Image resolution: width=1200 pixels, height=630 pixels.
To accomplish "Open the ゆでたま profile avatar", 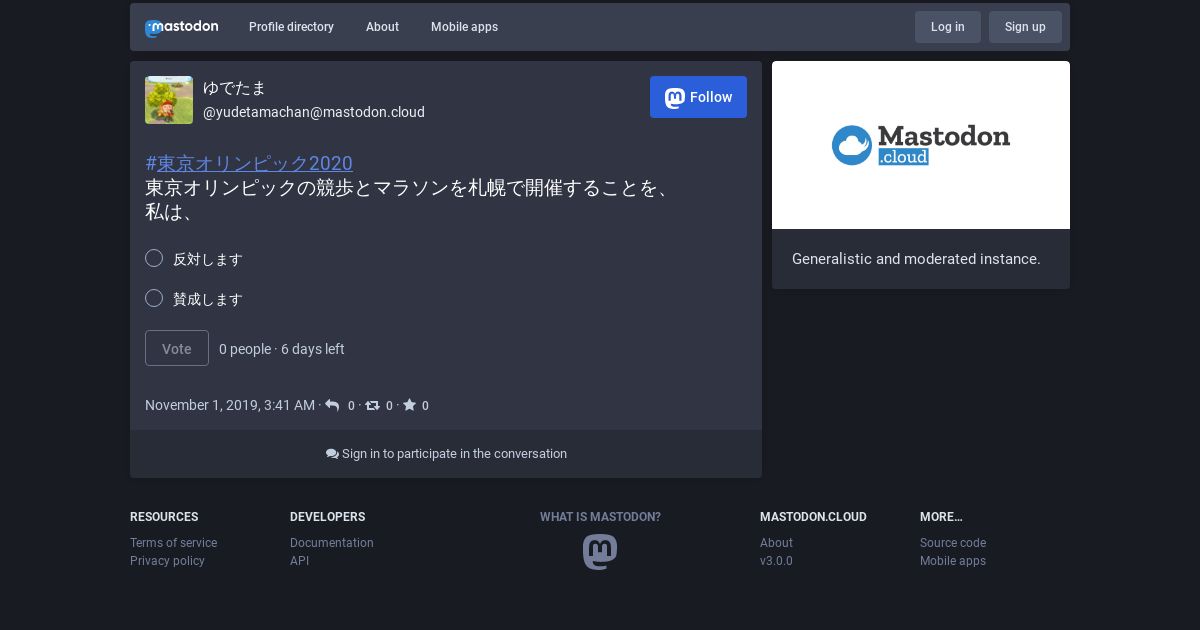I will (x=169, y=100).
